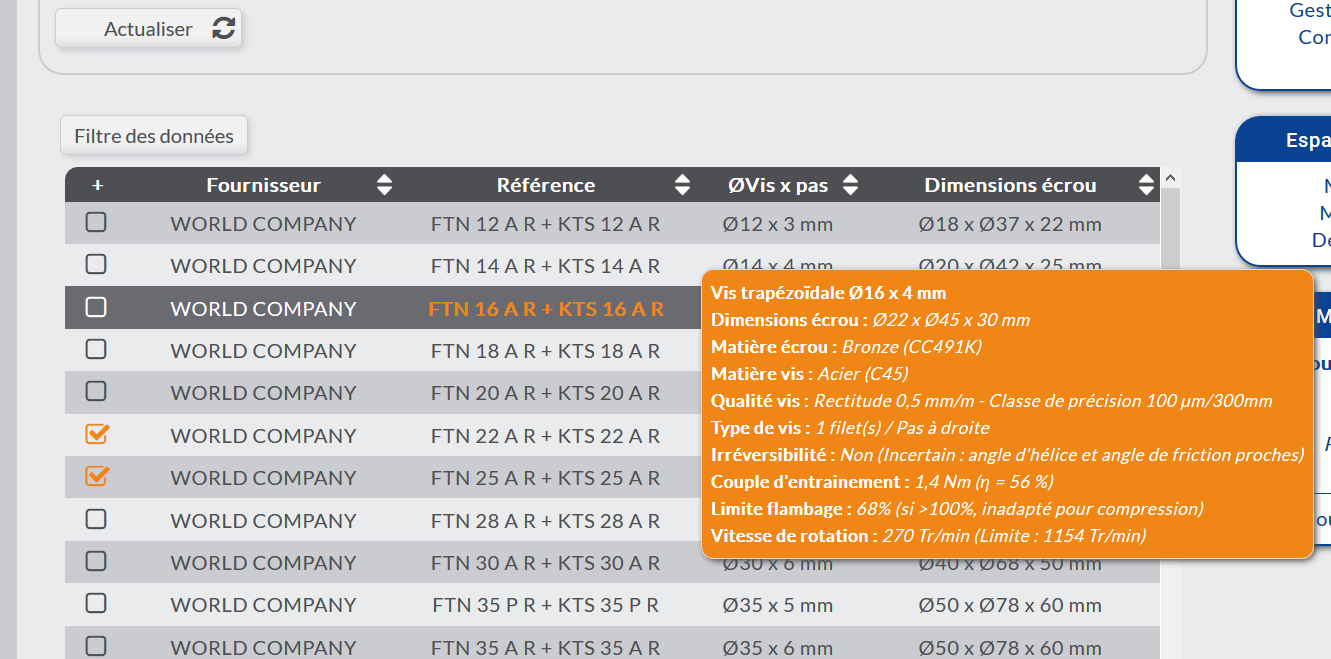
Task: Click the Ø18 x Ø37 x 22 mm cell
Action: (1010, 224)
